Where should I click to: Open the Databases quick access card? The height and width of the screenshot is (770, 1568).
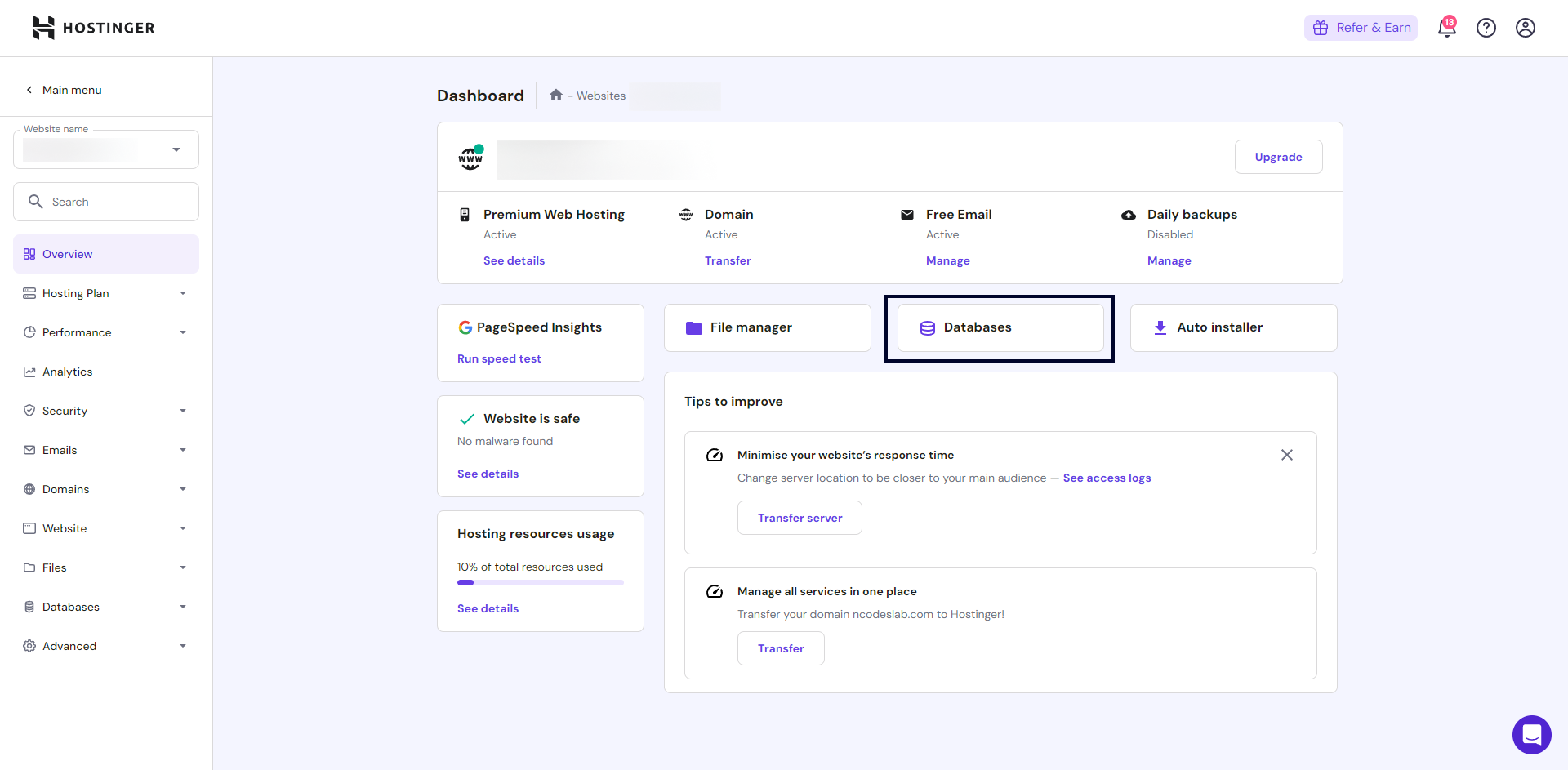click(x=1000, y=328)
